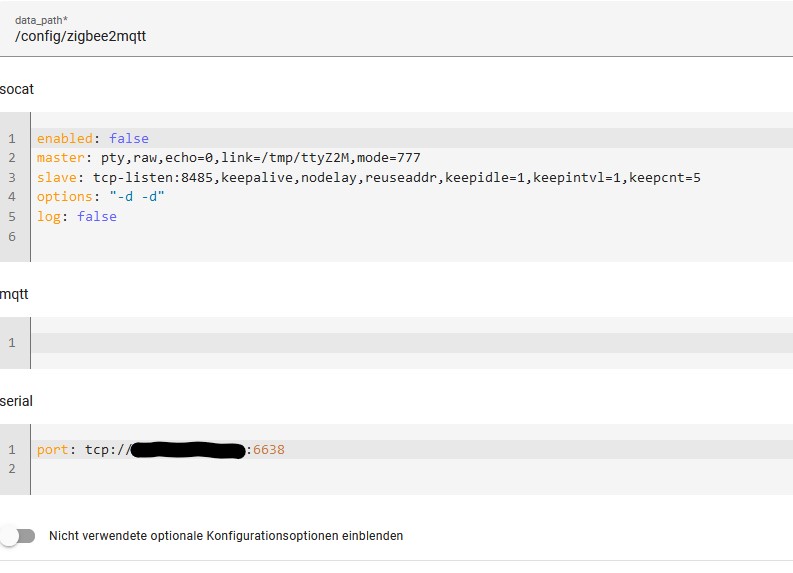
Task: Click the :6638 port number
Action: click(x=266, y=450)
